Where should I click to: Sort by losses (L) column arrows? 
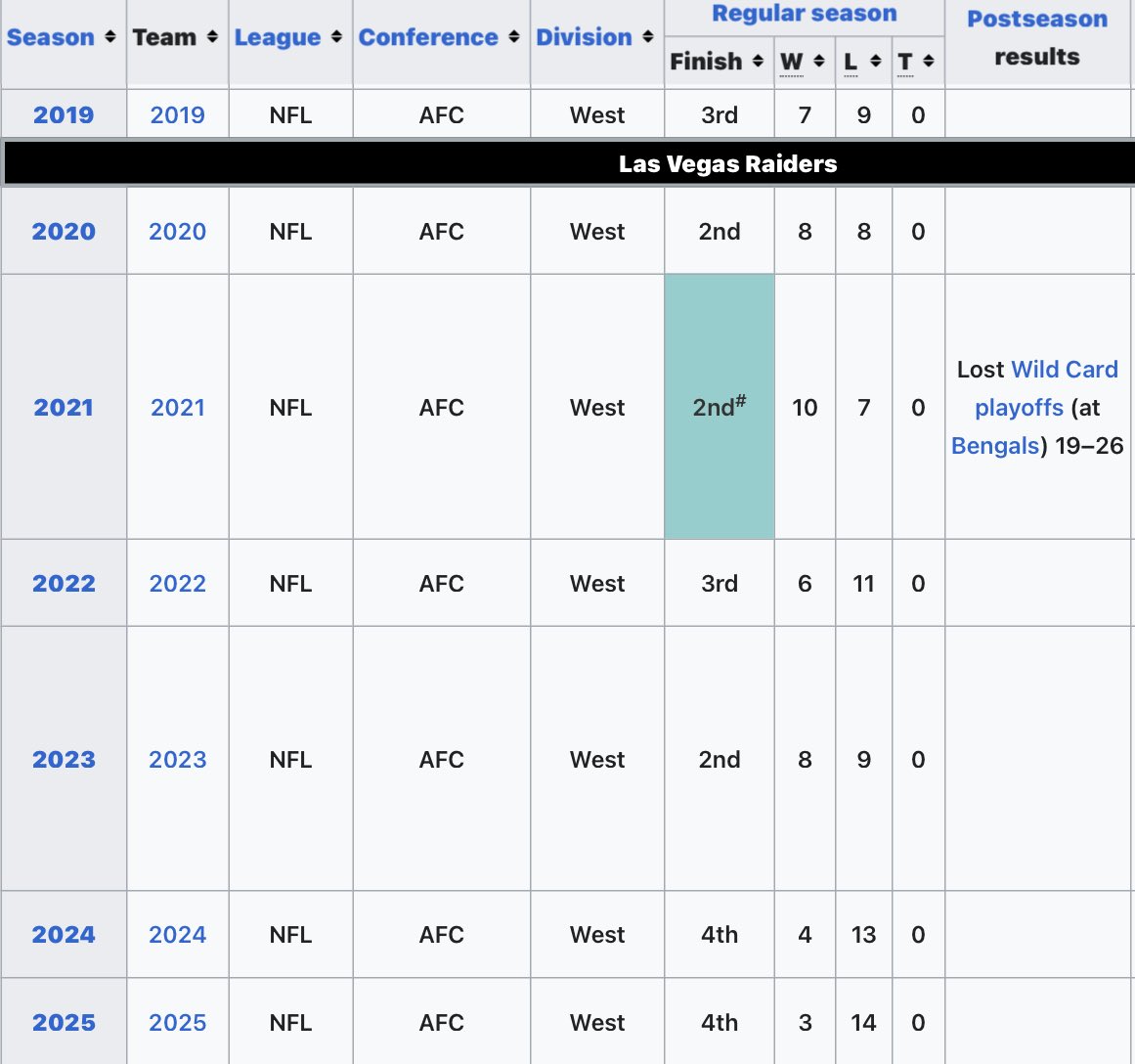coord(875,61)
